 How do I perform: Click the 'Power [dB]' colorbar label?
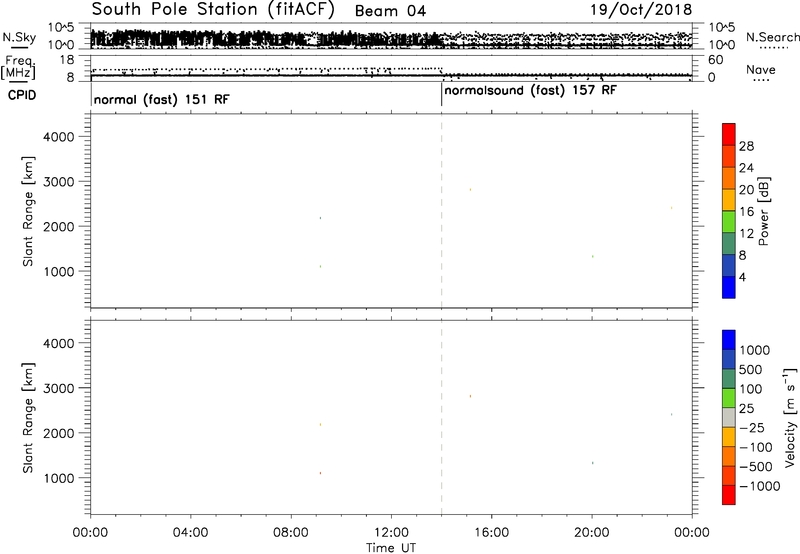764,211
